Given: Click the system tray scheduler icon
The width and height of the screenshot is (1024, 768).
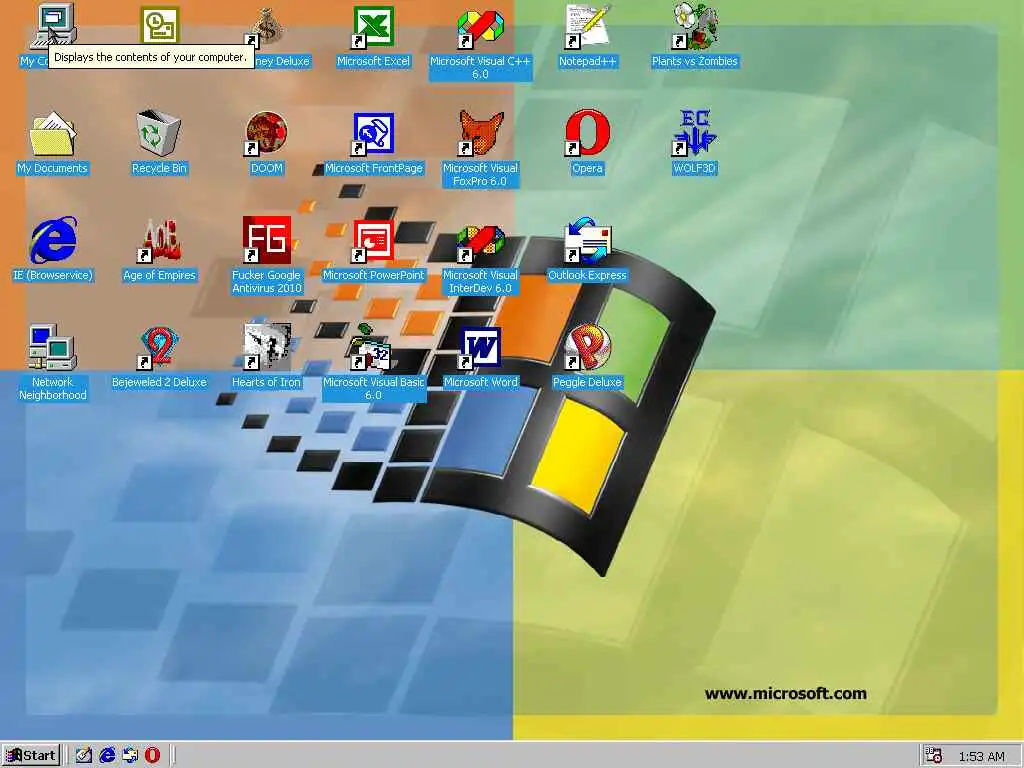Looking at the screenshot, I should click(934, 756).
